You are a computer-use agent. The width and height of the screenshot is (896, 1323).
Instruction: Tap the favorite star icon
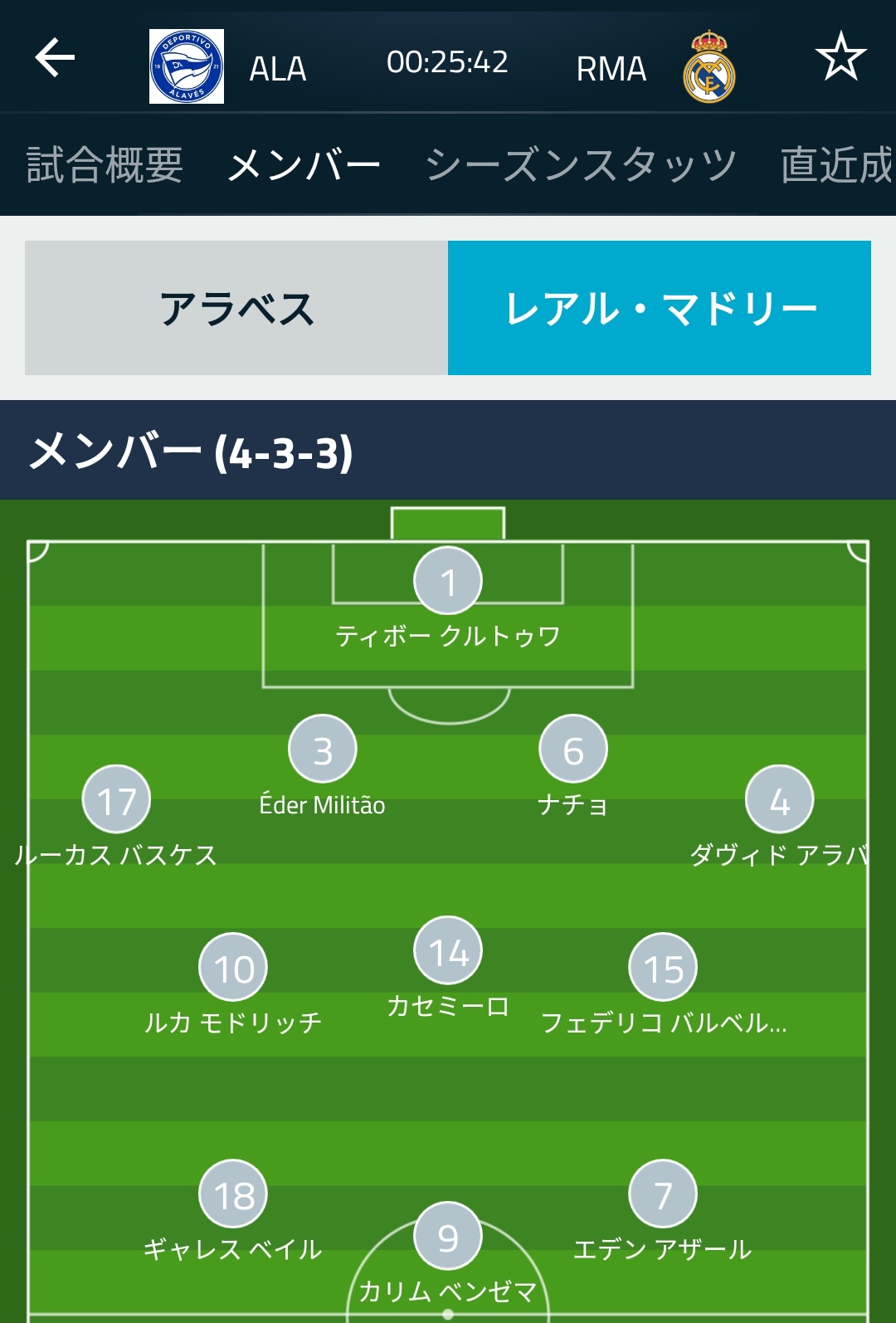[x=840, y=56]
